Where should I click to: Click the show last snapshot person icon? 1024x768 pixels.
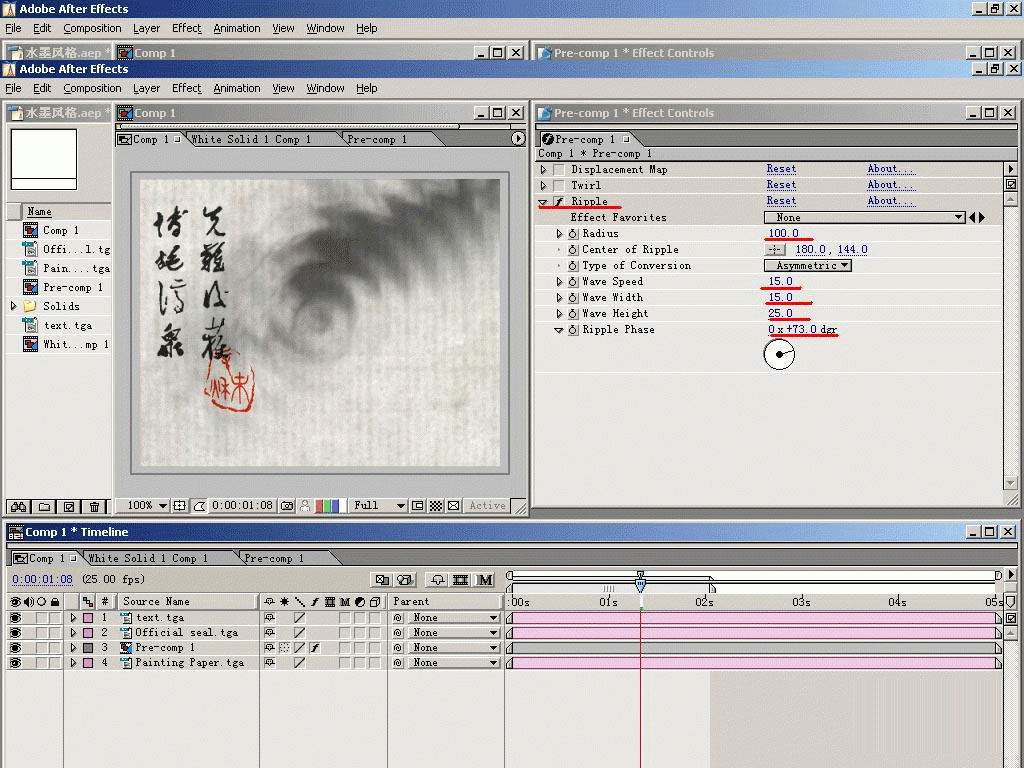[304, 505]
